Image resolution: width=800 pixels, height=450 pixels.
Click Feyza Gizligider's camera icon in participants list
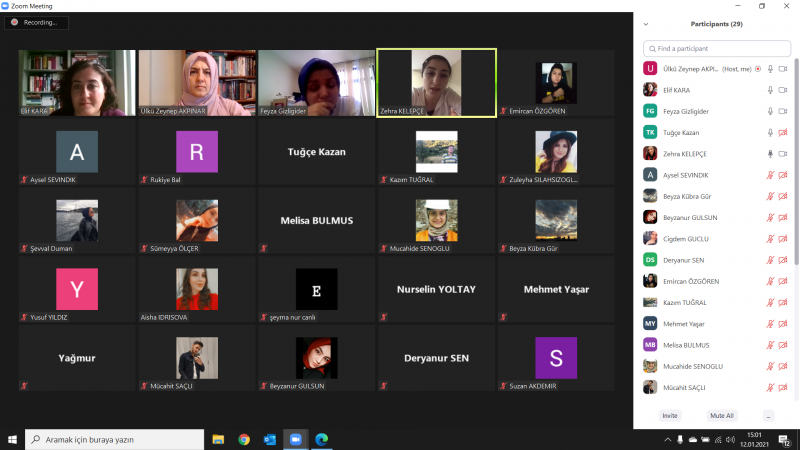click(x=783, y=111)
